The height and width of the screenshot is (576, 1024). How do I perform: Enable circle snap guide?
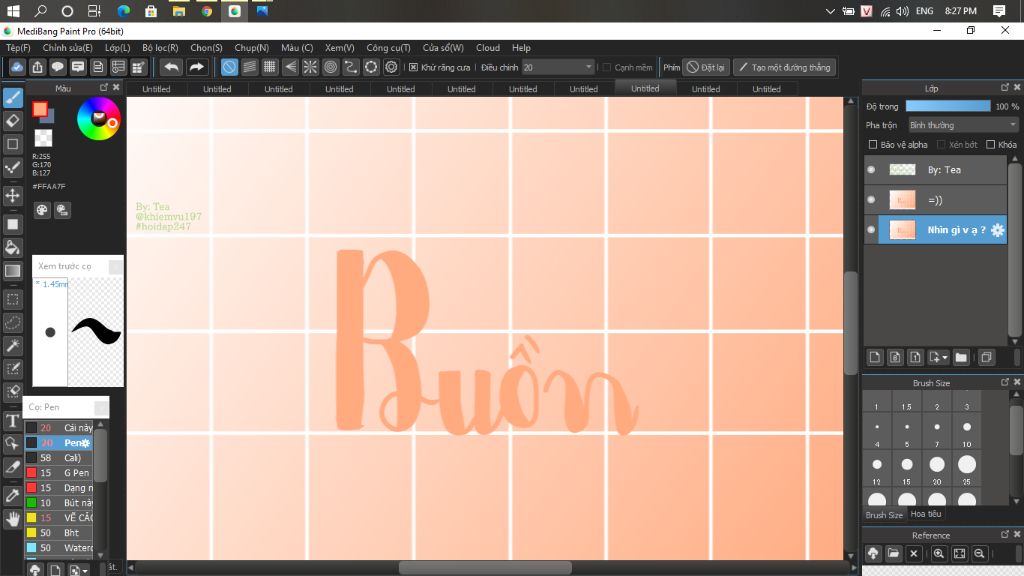coord(330,67)
